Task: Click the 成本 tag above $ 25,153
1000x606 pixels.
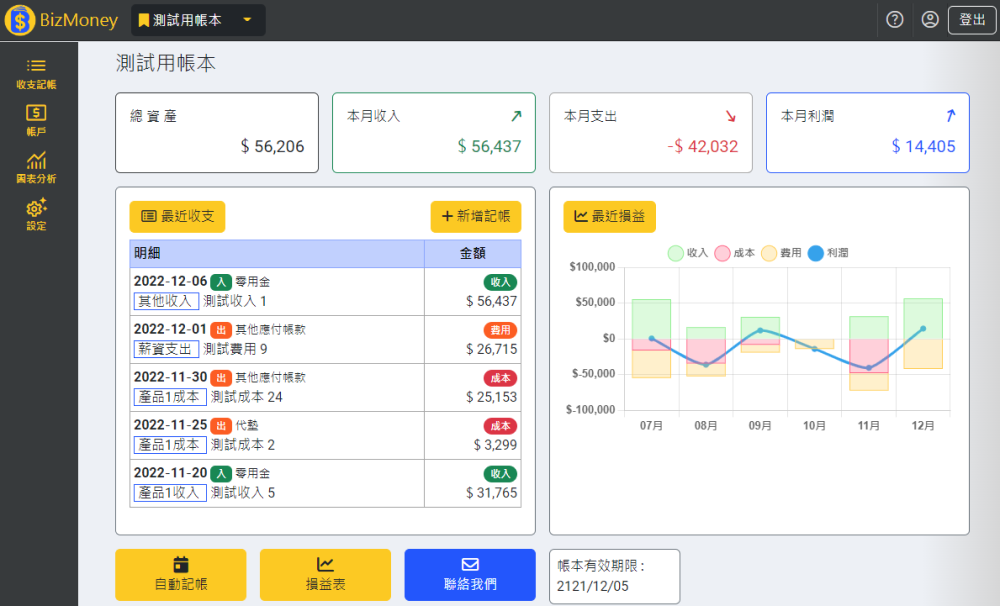Action: coord(500,378)
